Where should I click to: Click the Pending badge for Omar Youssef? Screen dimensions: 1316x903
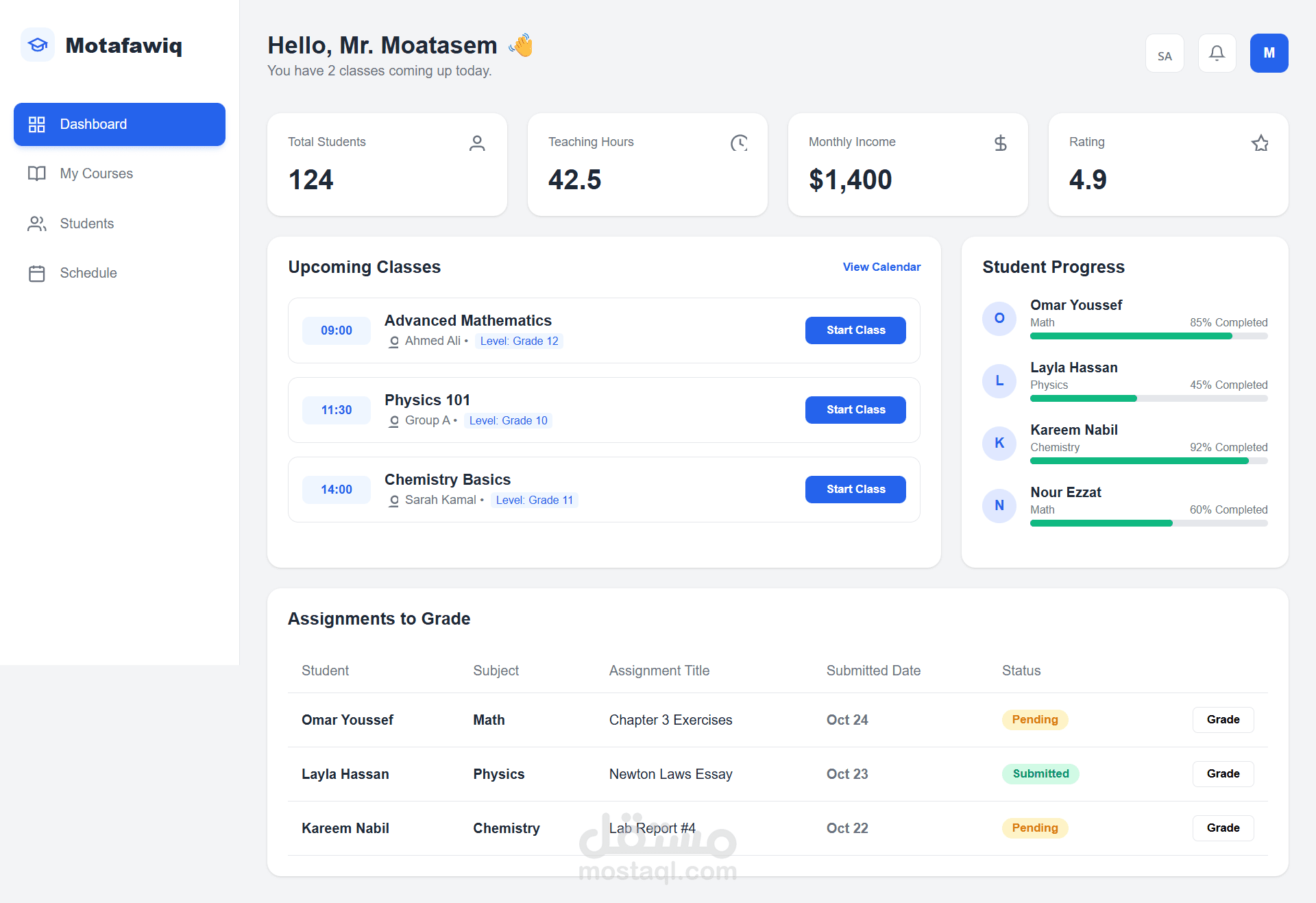point(1034,720)
